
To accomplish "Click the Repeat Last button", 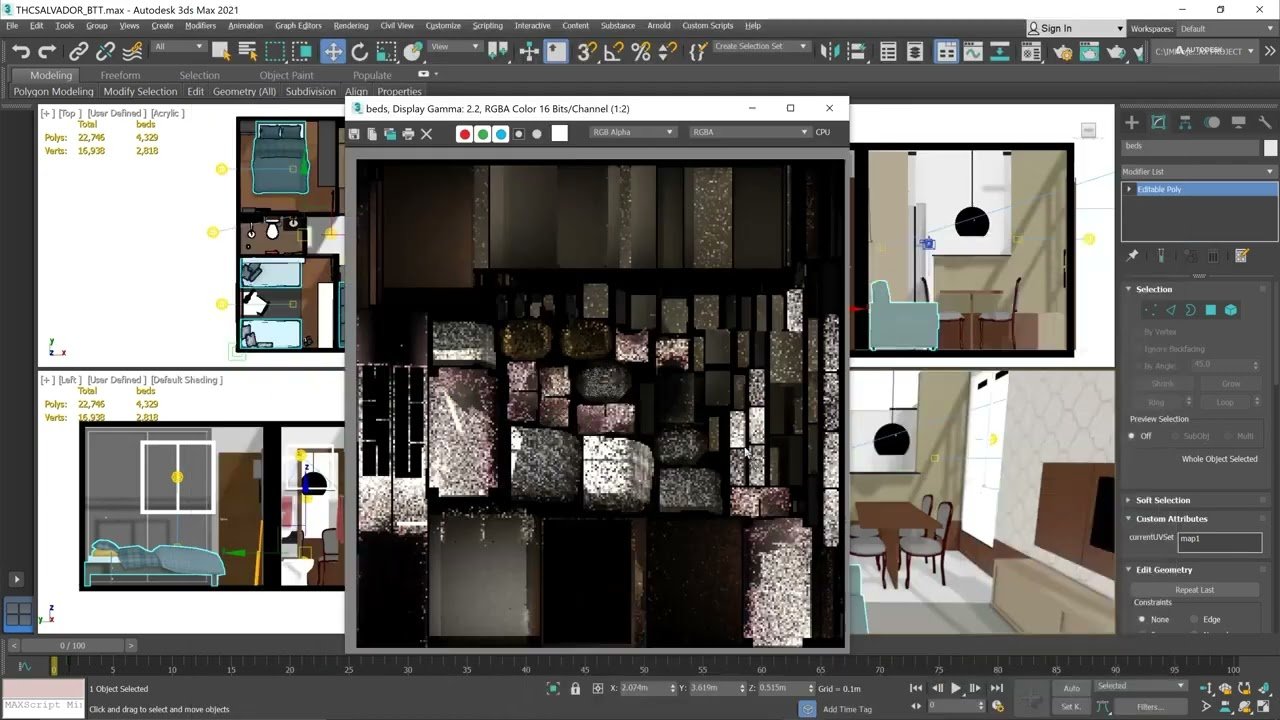I will point(1194,590).
